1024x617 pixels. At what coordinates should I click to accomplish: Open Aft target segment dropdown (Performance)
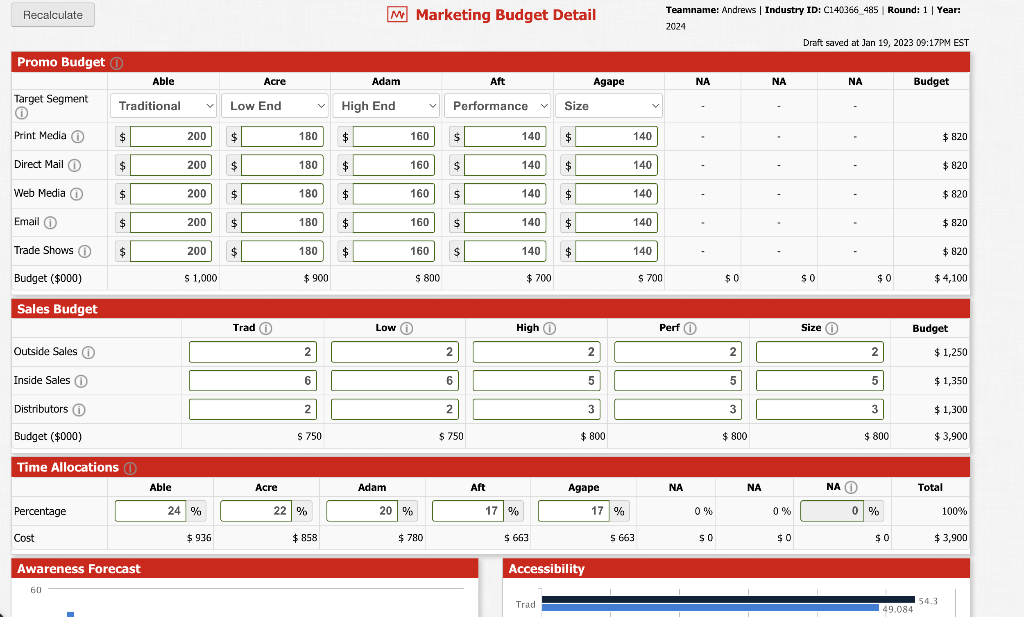pyautogui.click(x=498, y=106)
